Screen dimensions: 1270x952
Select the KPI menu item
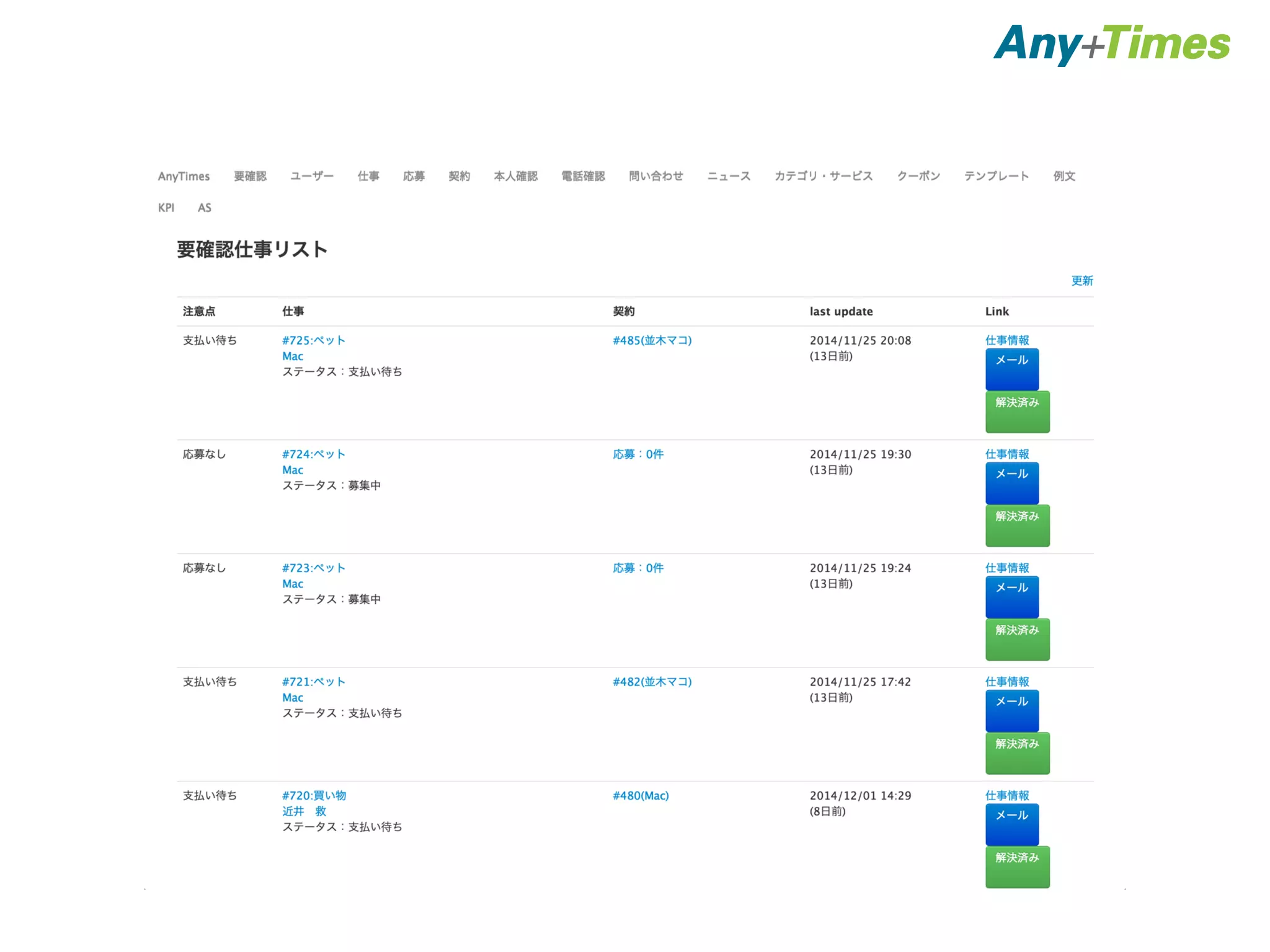(x=166, y=208)
